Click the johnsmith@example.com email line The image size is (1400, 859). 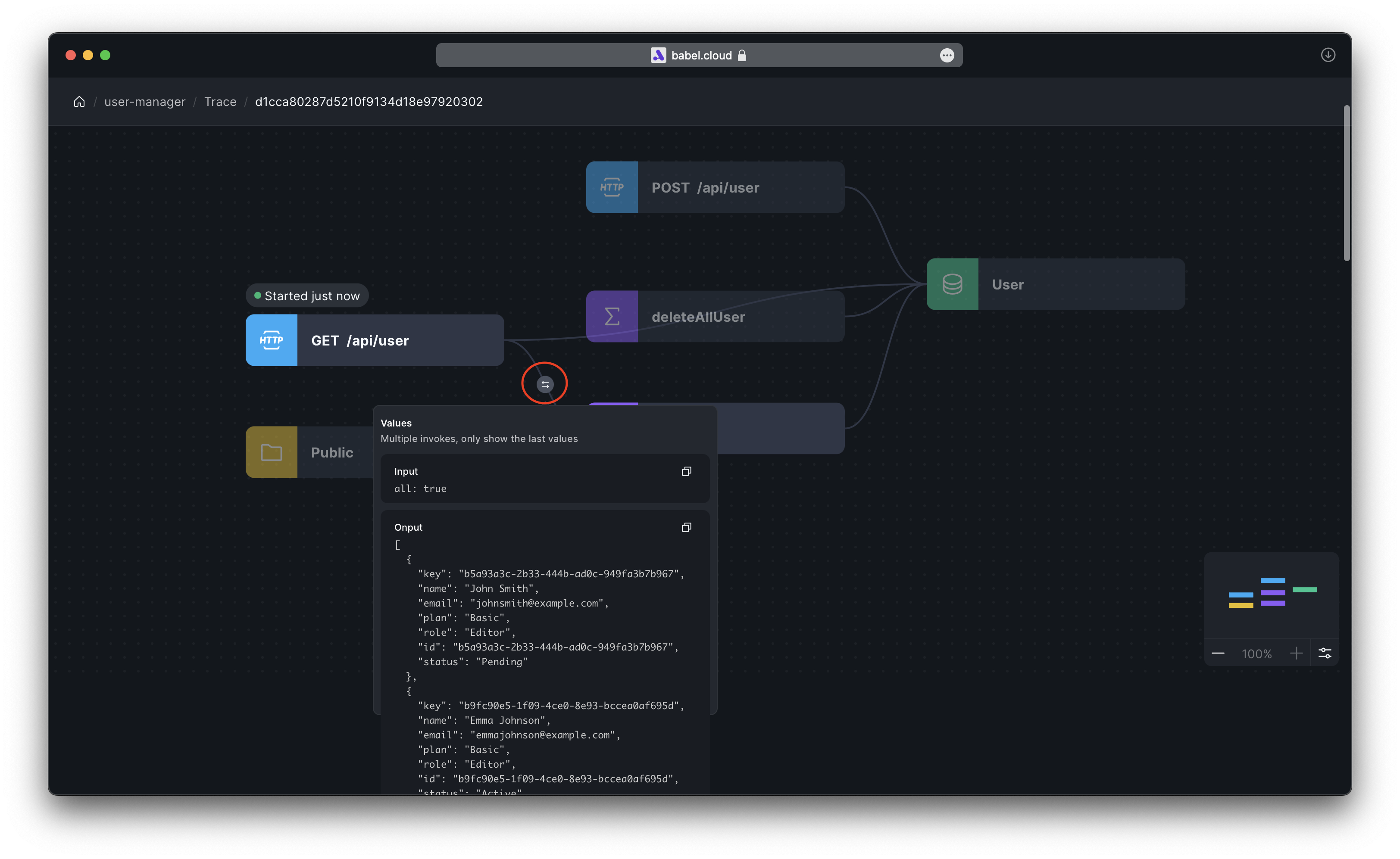coord(513,604)
